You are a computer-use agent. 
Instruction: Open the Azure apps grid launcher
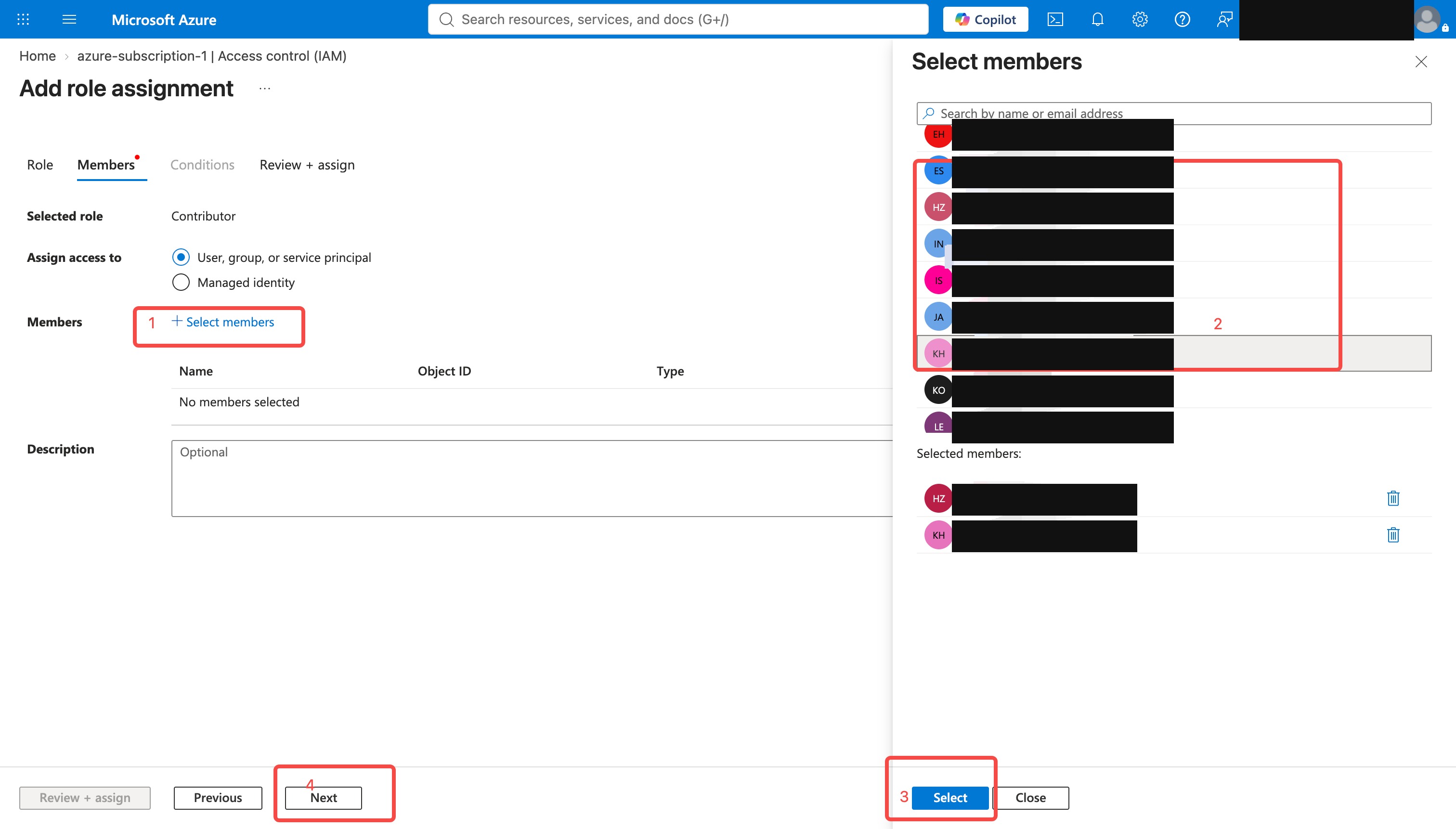point(23,19)
